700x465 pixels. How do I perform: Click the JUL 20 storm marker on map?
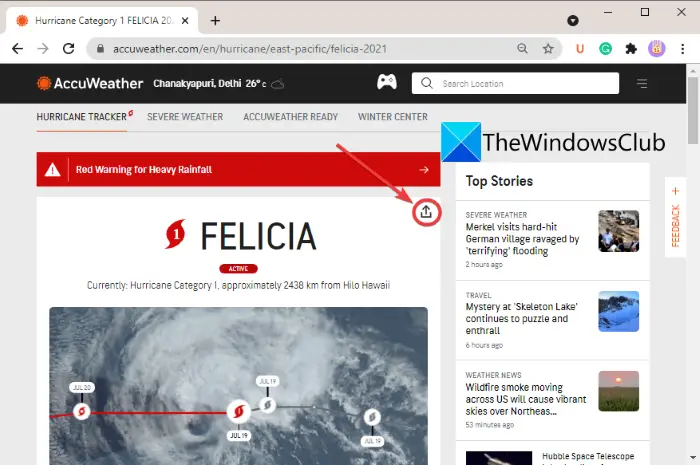click(x=82, y=411)
